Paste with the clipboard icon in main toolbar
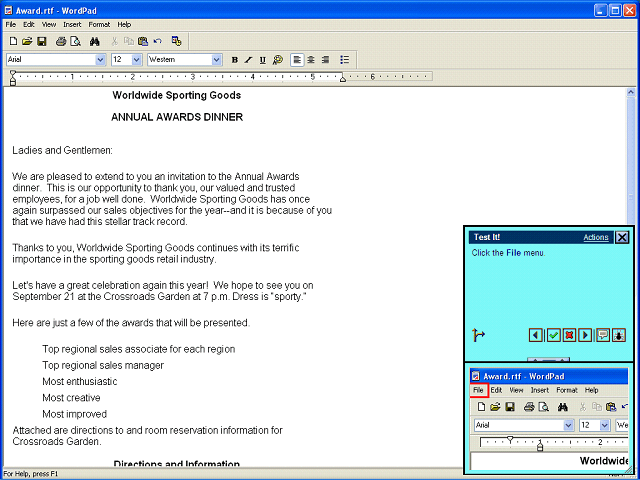This screenshot has width=640, height=480. (143, 41)
